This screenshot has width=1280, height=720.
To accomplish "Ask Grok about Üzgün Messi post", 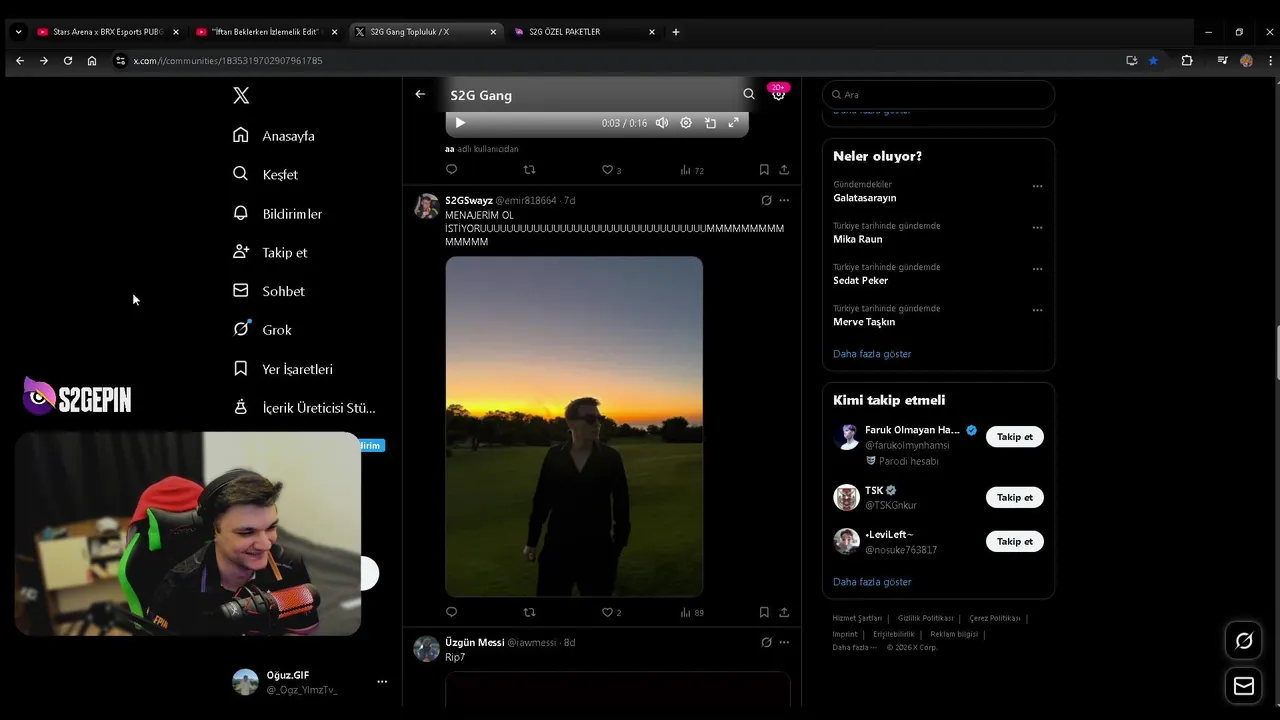I will click(766, 642).
